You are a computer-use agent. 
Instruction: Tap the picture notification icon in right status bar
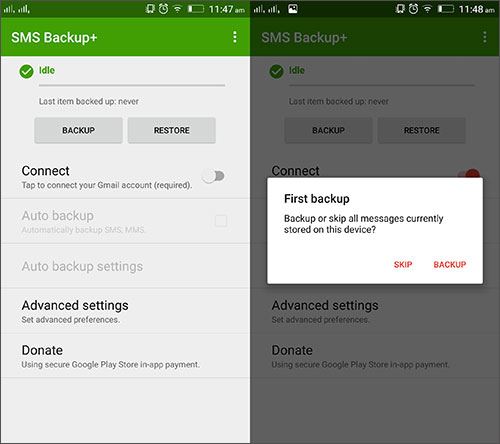(293, 9)
